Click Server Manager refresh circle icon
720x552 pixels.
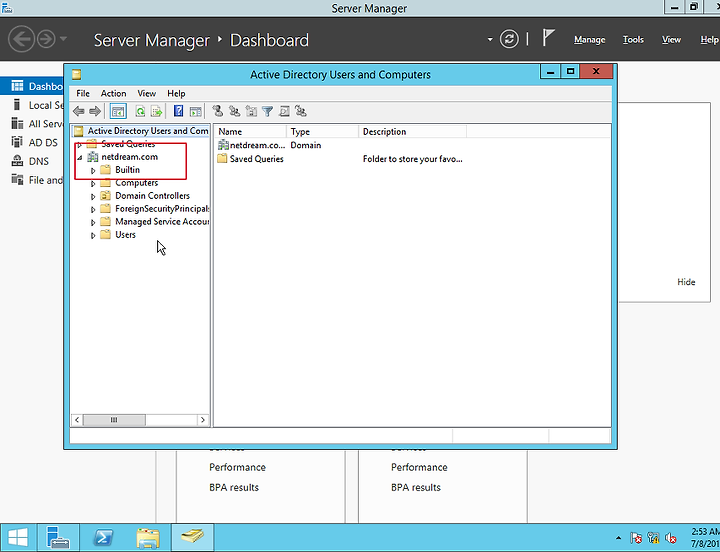[509, 39]
